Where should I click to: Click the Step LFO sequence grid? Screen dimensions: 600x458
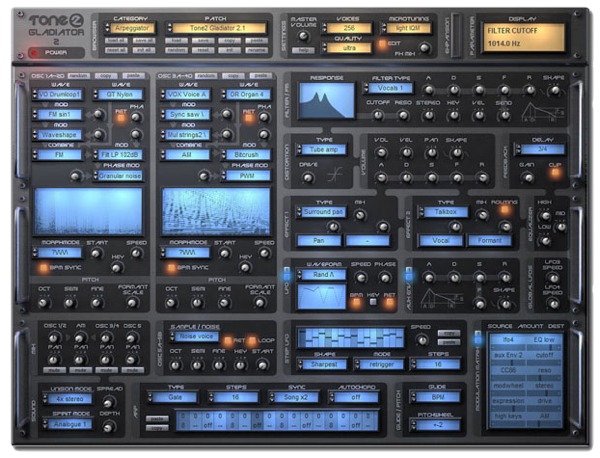coord(350,337)
